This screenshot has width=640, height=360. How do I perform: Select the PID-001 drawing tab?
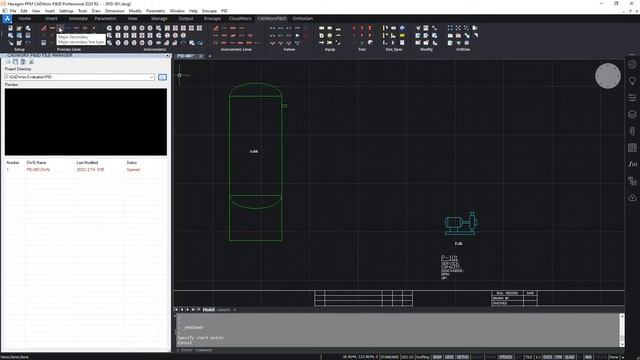(186, 56)
